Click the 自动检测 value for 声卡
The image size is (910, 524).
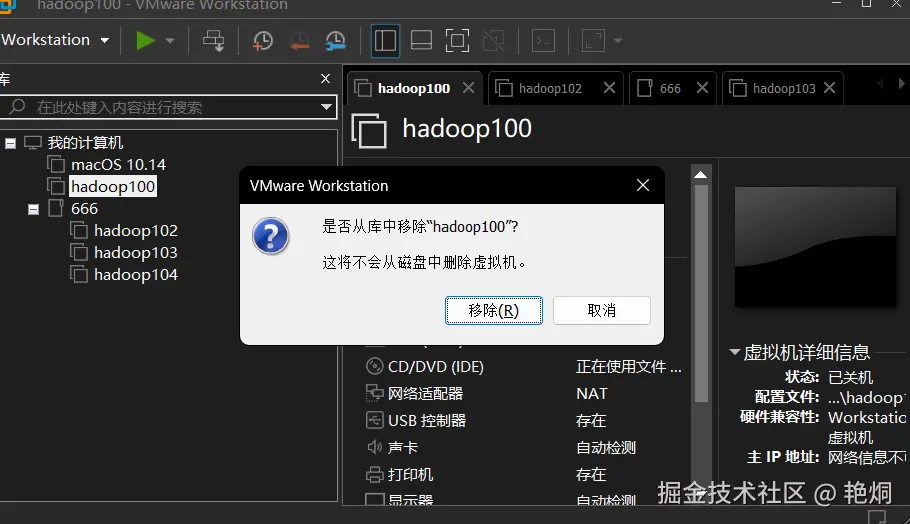tap(606, 447)
